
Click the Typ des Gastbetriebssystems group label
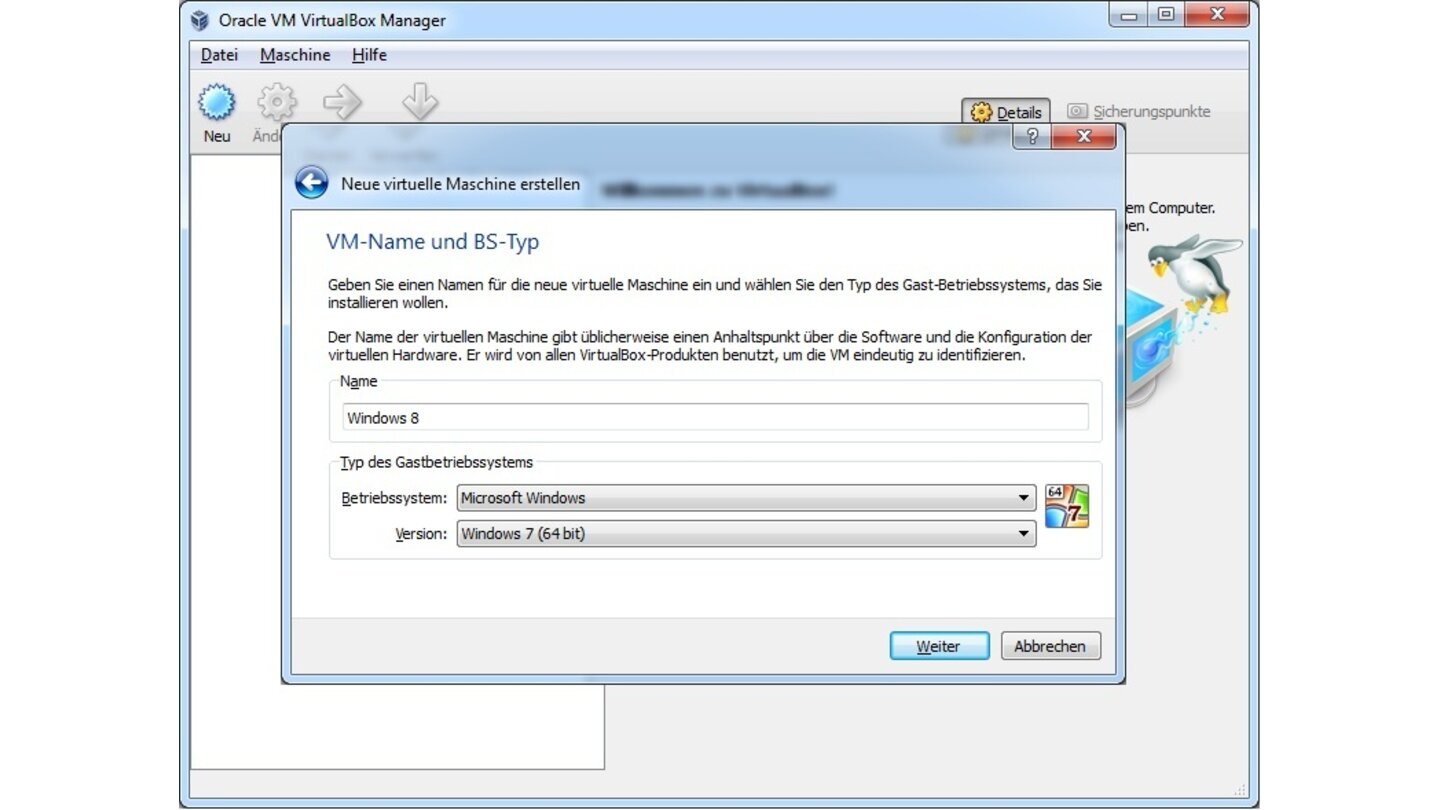coord(437,462)
